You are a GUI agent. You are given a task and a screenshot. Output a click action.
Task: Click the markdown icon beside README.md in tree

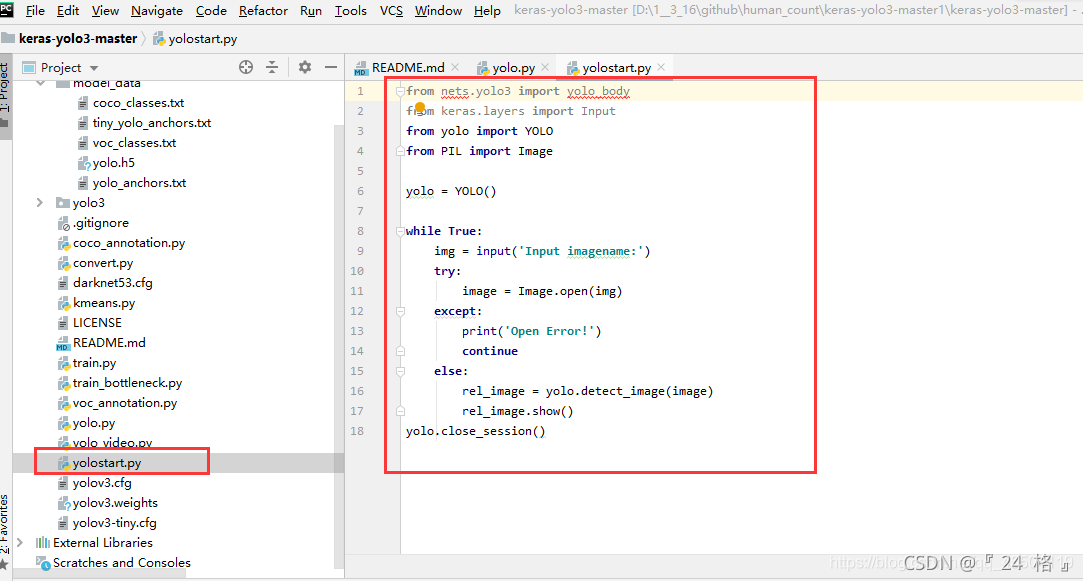(x=63, y=343)
